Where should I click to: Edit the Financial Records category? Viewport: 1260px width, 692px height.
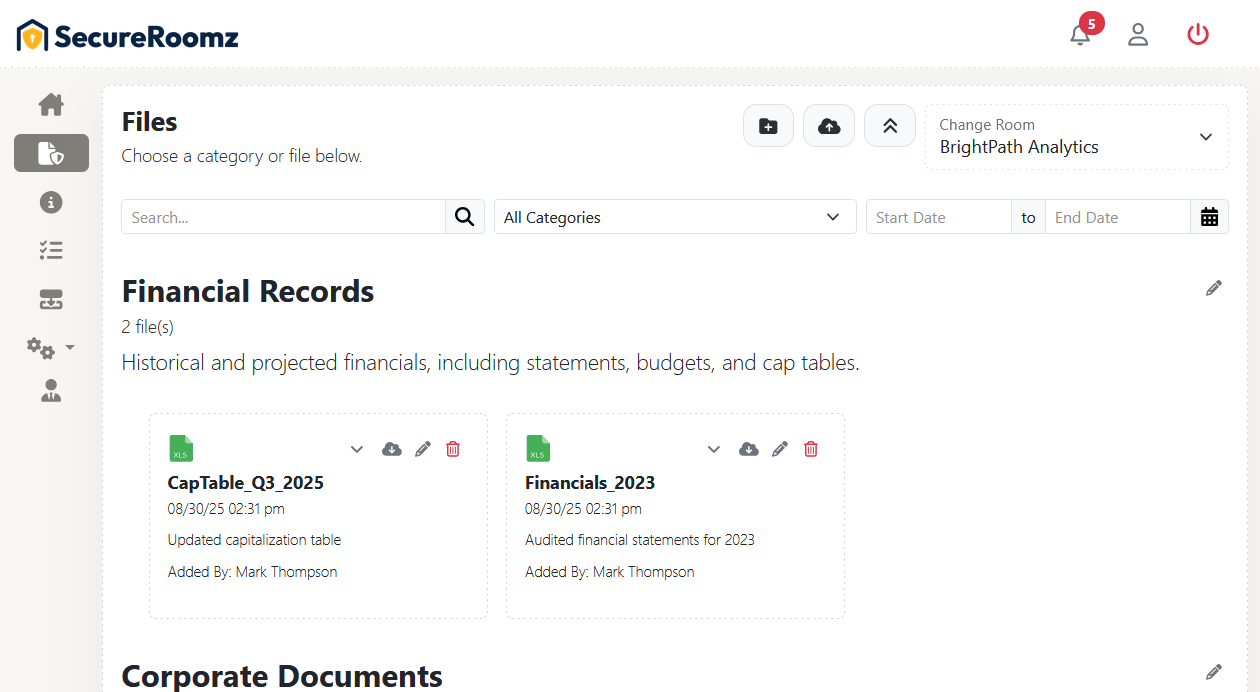click(x=1214, y=289)
